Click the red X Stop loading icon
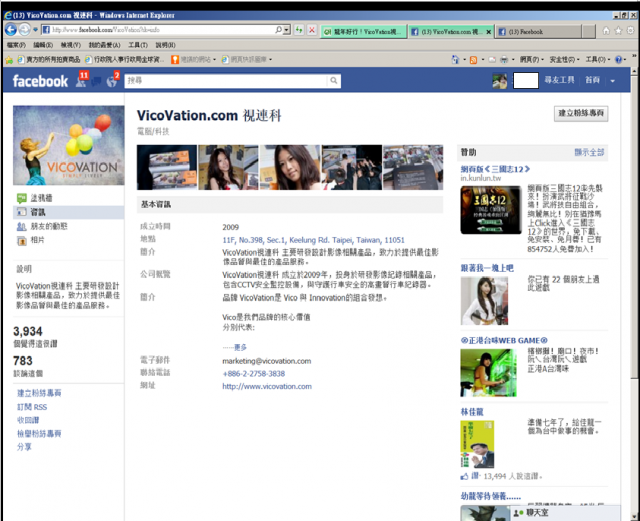The width and height of the screenshot is (640, 521). coord(312,30)
